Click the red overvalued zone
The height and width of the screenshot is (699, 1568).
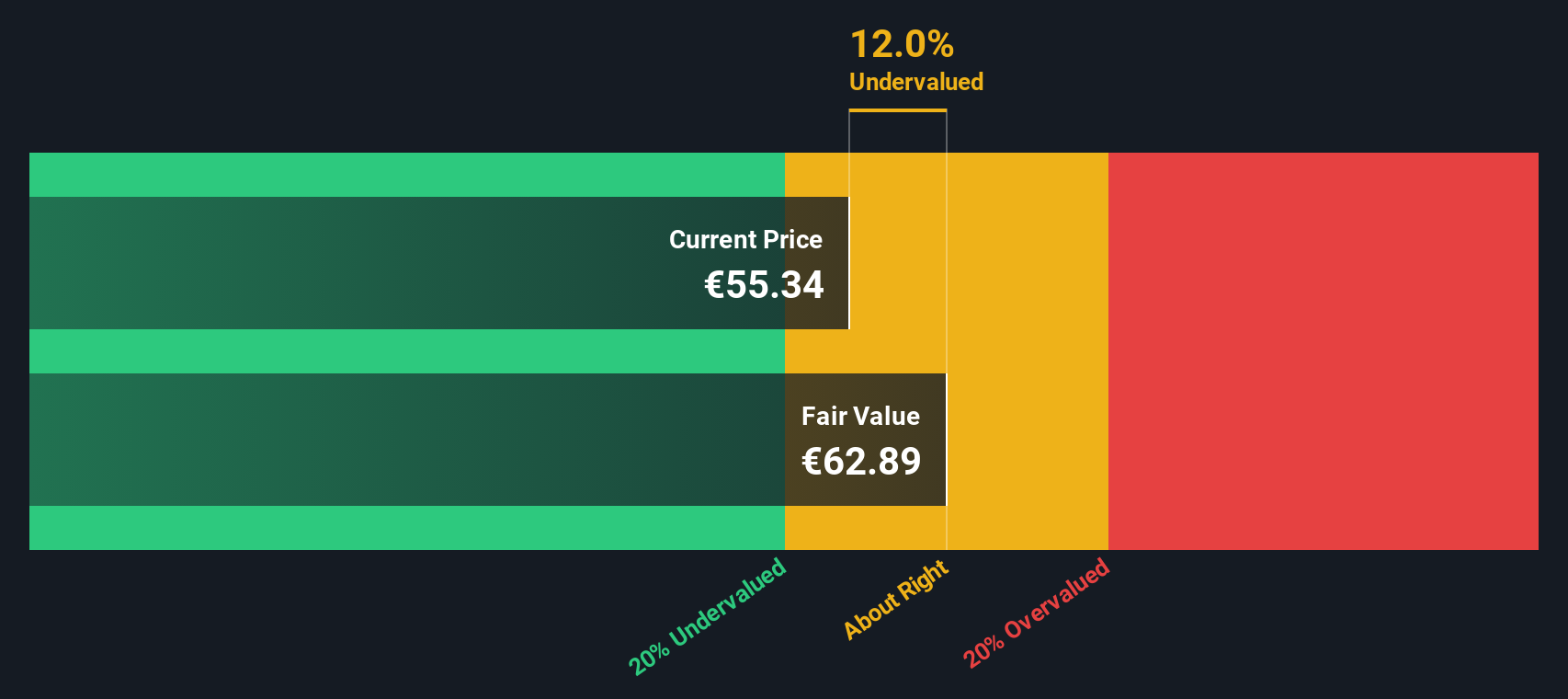1324,351
